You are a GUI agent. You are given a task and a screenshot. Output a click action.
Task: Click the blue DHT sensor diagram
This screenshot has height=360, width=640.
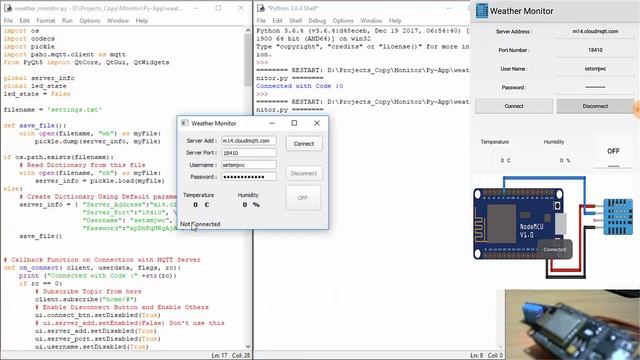point(618,217)
